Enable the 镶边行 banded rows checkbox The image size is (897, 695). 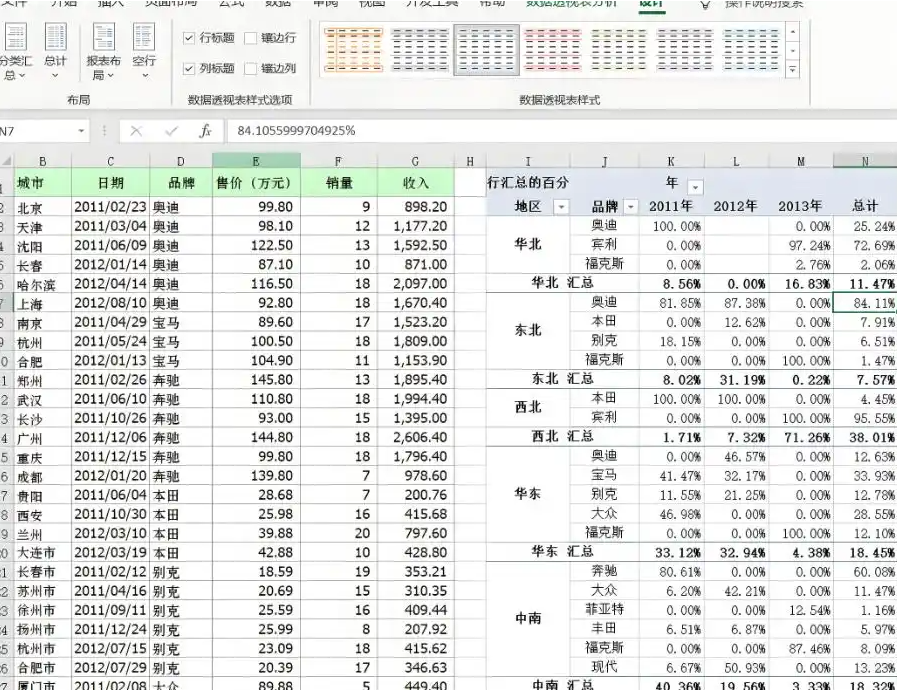tap(251, 38)
